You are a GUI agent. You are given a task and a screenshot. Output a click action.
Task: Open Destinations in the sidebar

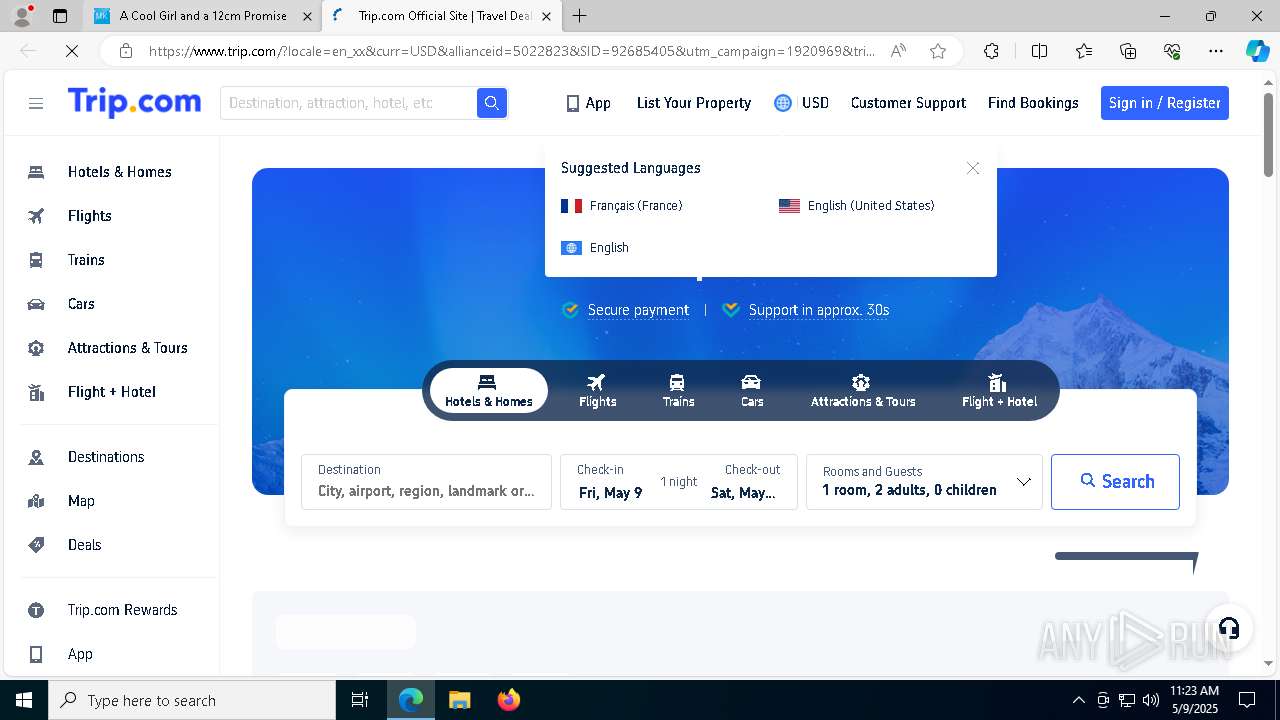pos(106,457)
